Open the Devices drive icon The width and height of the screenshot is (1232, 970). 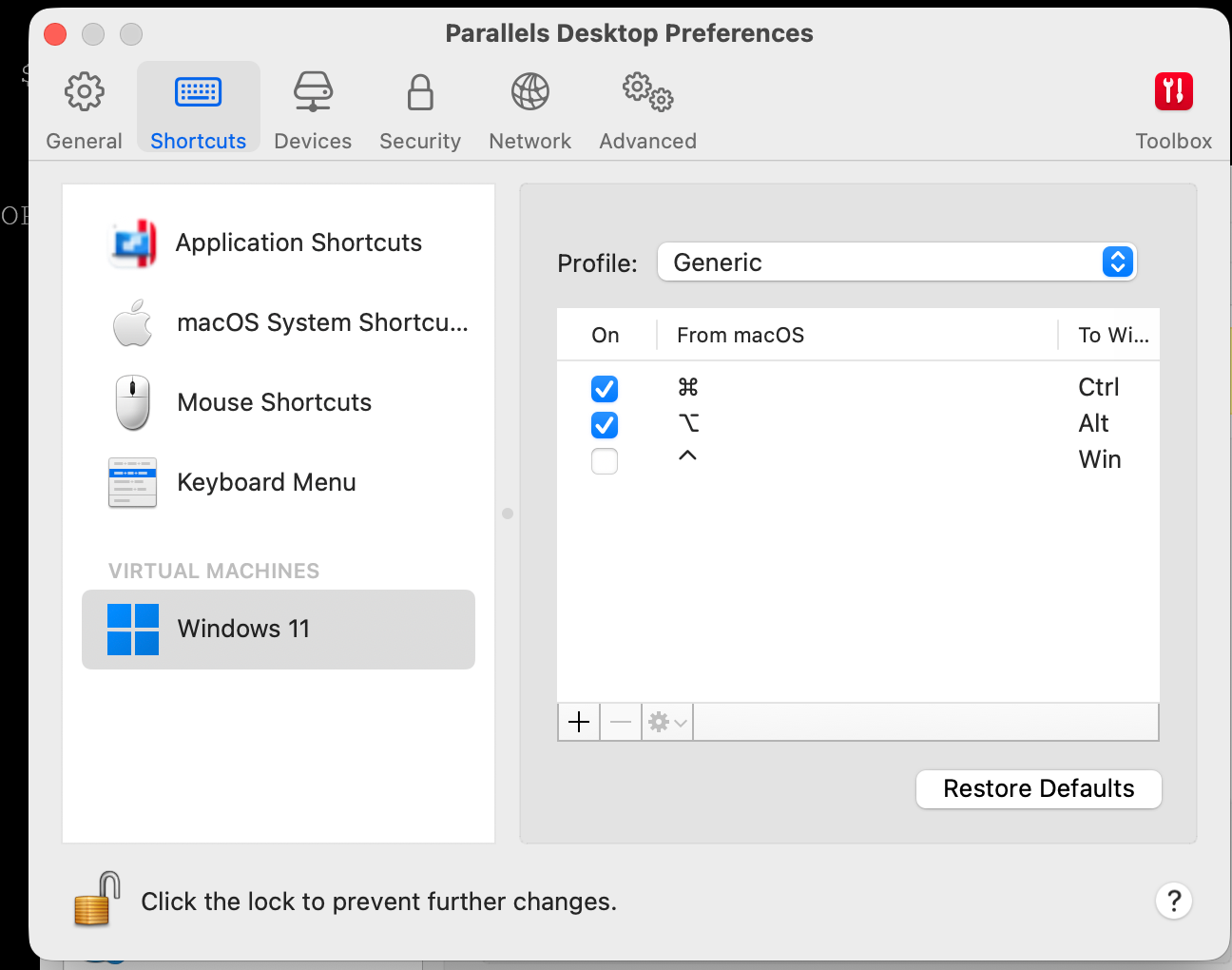[x=313, y=92]
